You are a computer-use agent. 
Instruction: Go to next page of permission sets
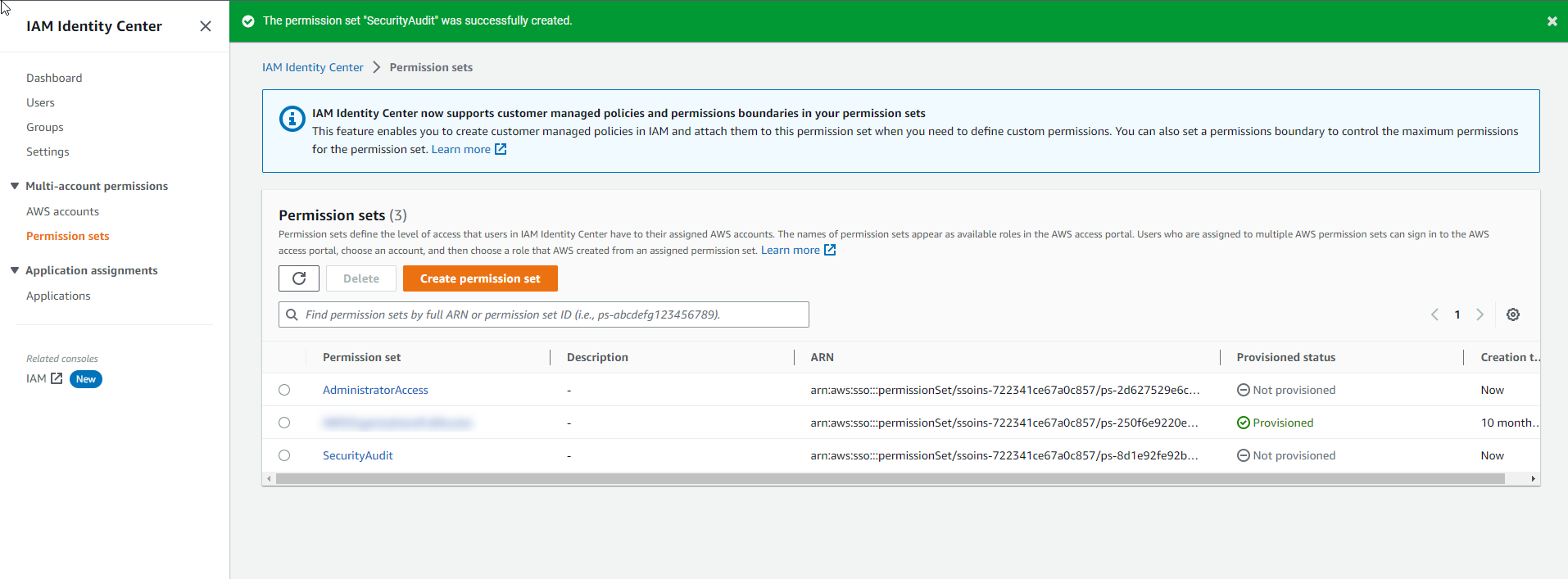pos(1480,314)
